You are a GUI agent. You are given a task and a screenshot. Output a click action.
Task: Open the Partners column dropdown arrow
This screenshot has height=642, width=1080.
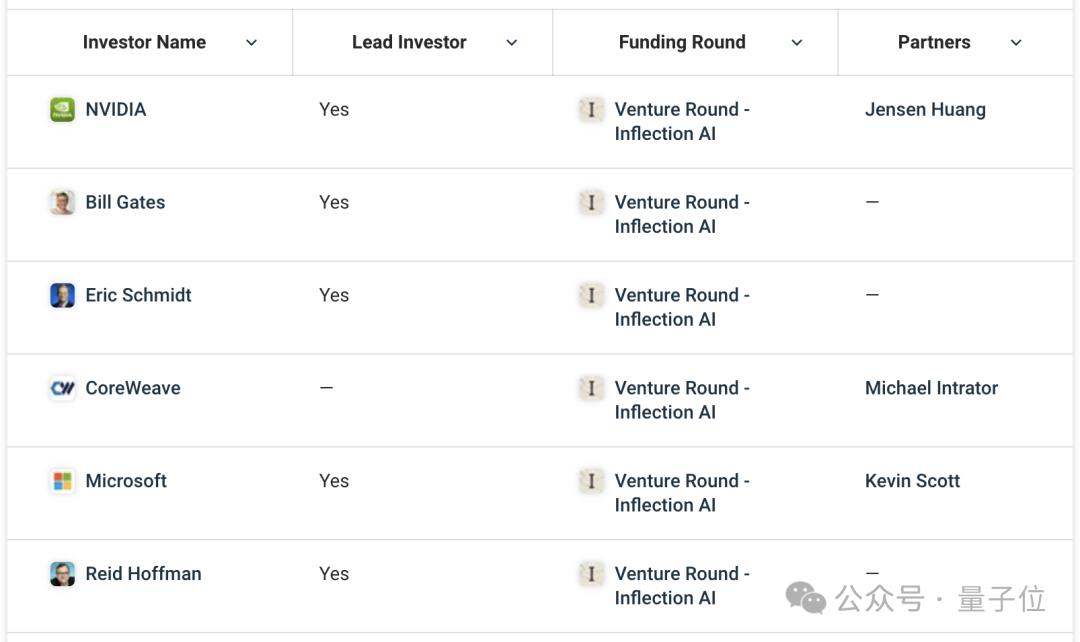pyautogui.click(x=1016, y=43)
